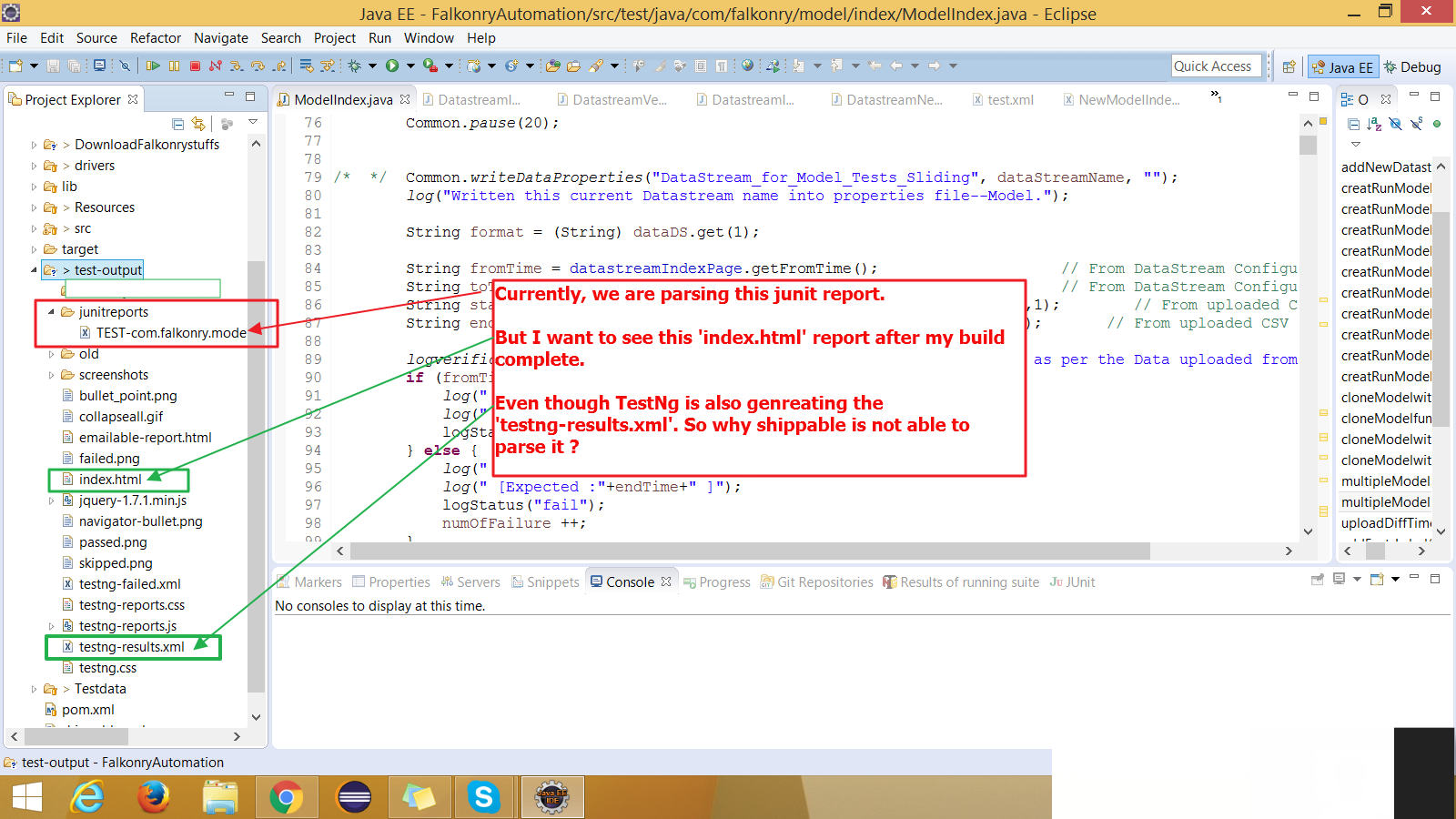The image size is (1456, 819).
Task: Click the Step Return icon
Action: [279, 66]
